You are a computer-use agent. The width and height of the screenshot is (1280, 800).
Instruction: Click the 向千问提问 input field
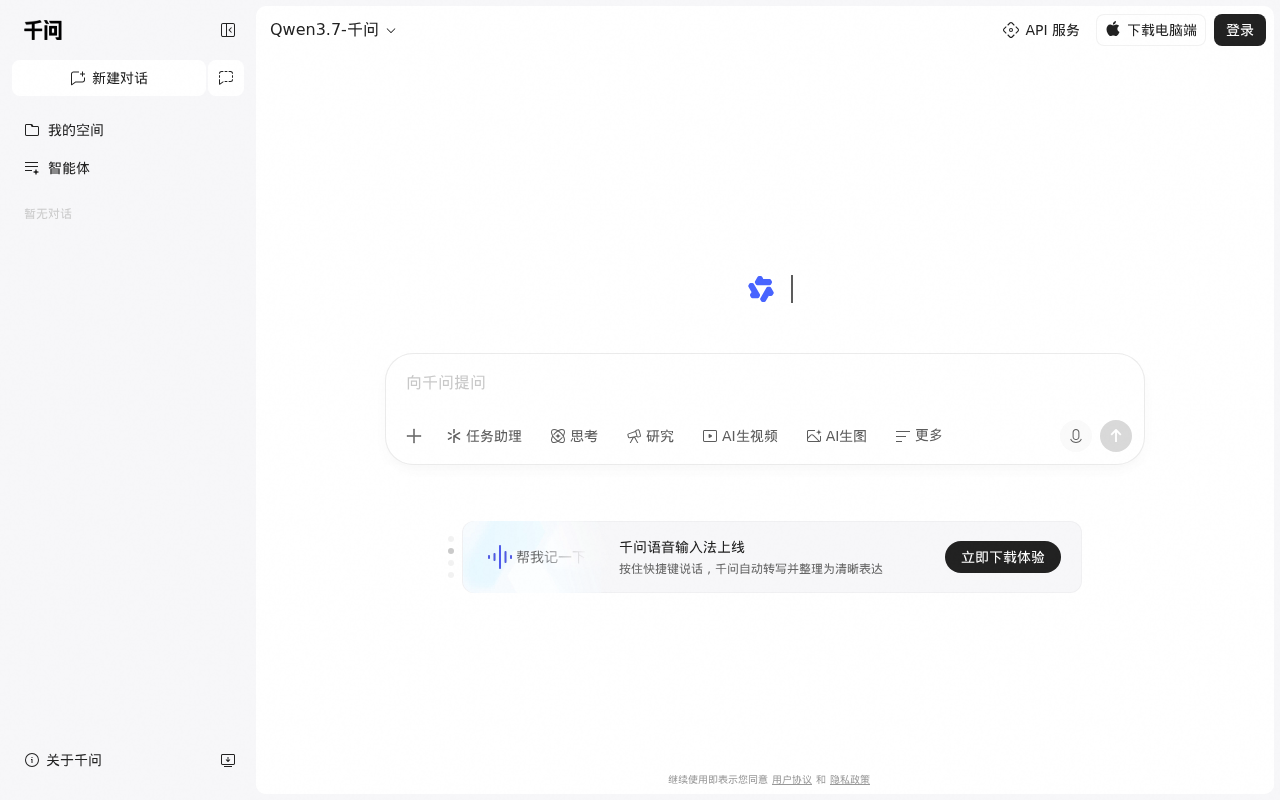click(765, 383)
